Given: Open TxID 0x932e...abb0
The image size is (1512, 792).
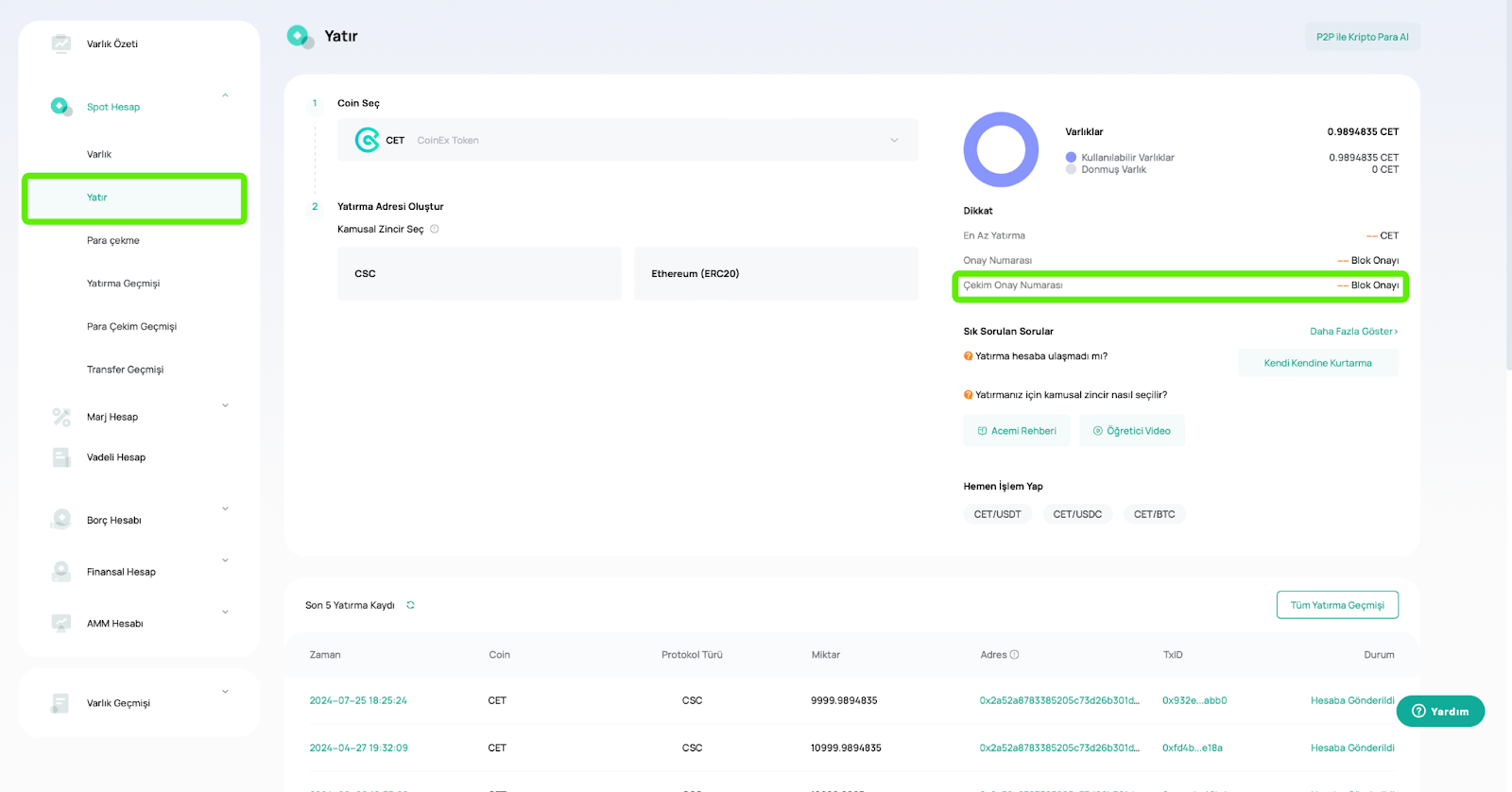Looking at the screenshot, I should (1194, 700).
